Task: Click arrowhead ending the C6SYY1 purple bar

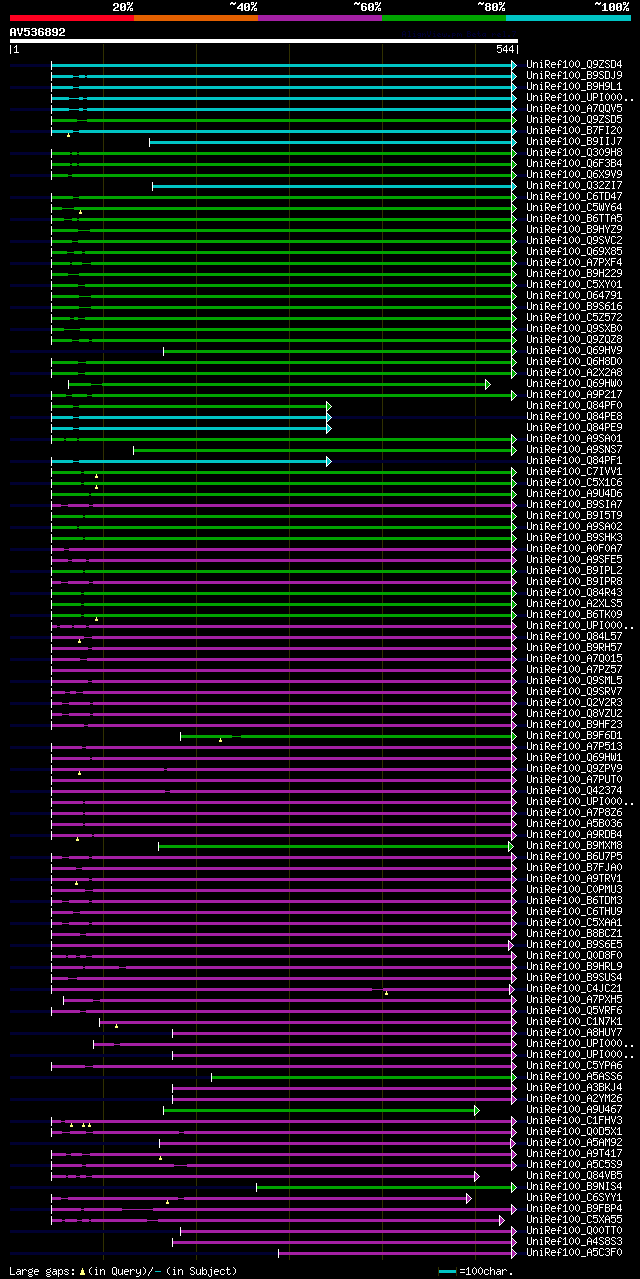Action: [468, 1198]
